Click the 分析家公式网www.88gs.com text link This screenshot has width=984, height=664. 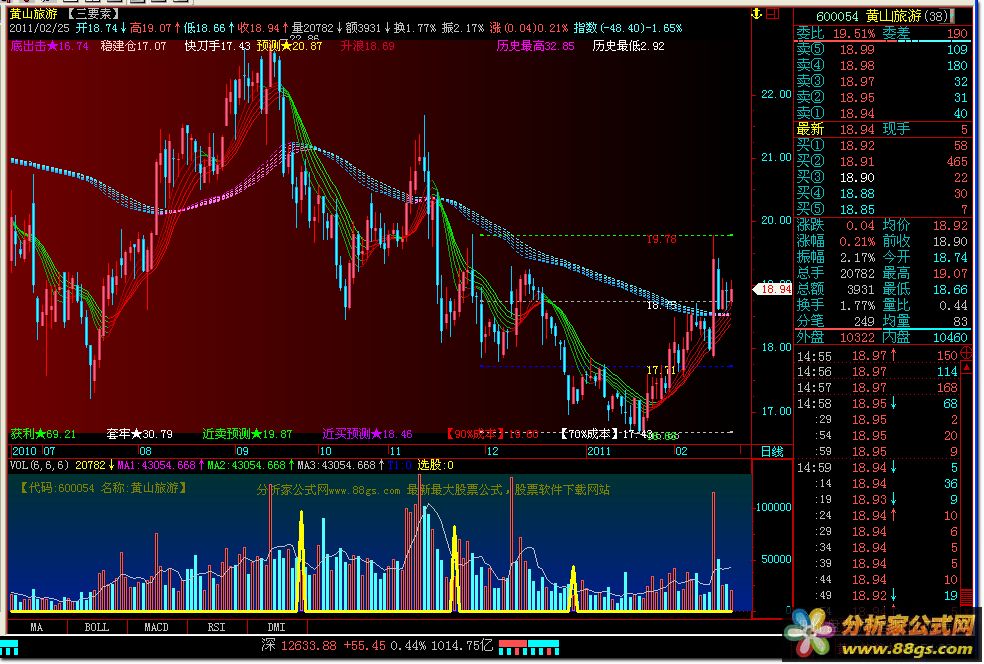tap(328, 490)
